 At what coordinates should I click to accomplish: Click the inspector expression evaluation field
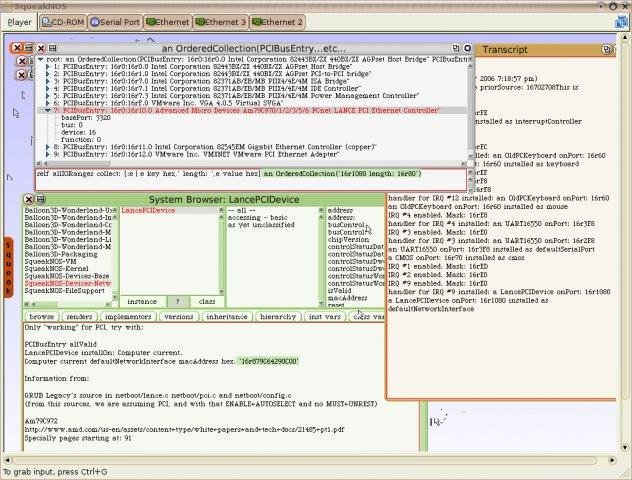coord(251,179)
